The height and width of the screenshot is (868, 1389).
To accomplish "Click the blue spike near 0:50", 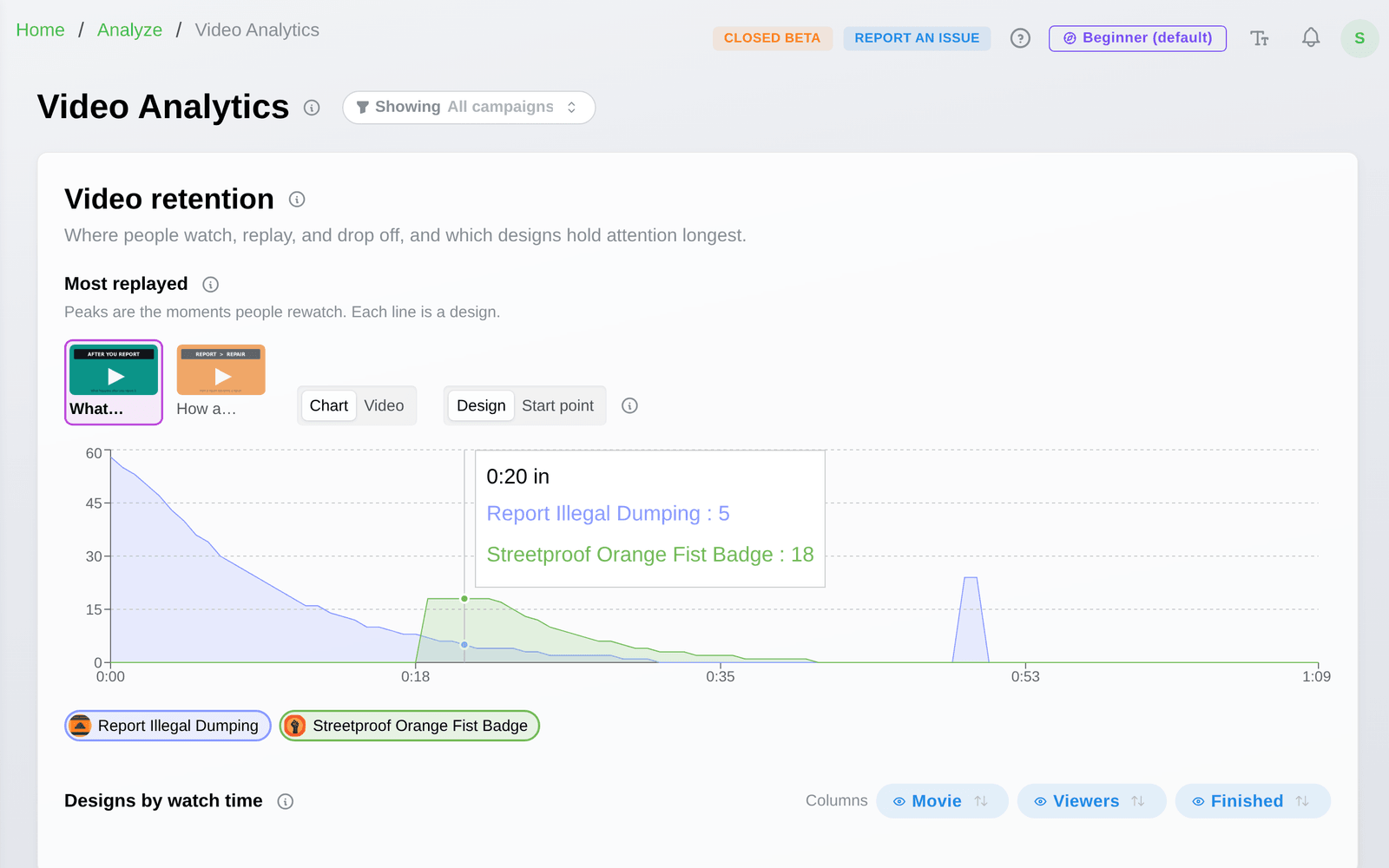I will tap(971, 618).
